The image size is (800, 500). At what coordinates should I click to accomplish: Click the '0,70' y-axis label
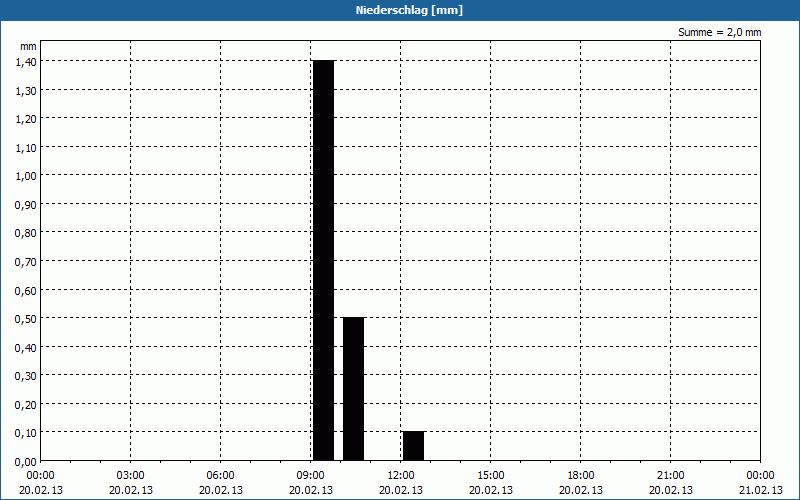(26, 262)
